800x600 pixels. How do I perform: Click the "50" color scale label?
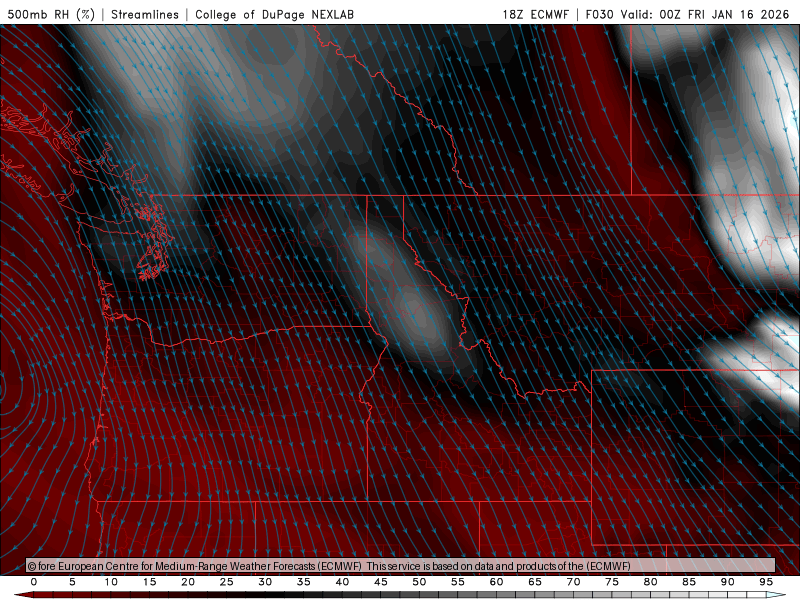coord(419,582)
